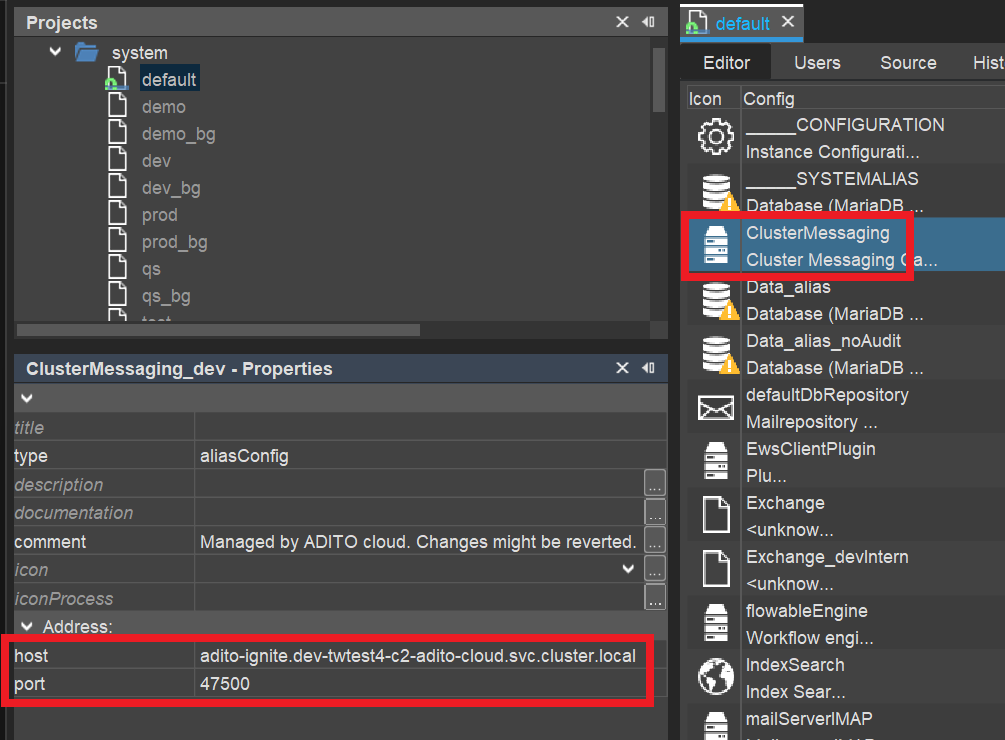Click the defaultDbRepository mail envelope icon
This screenshot has height=740, width=1005.
tap(715, 406)
